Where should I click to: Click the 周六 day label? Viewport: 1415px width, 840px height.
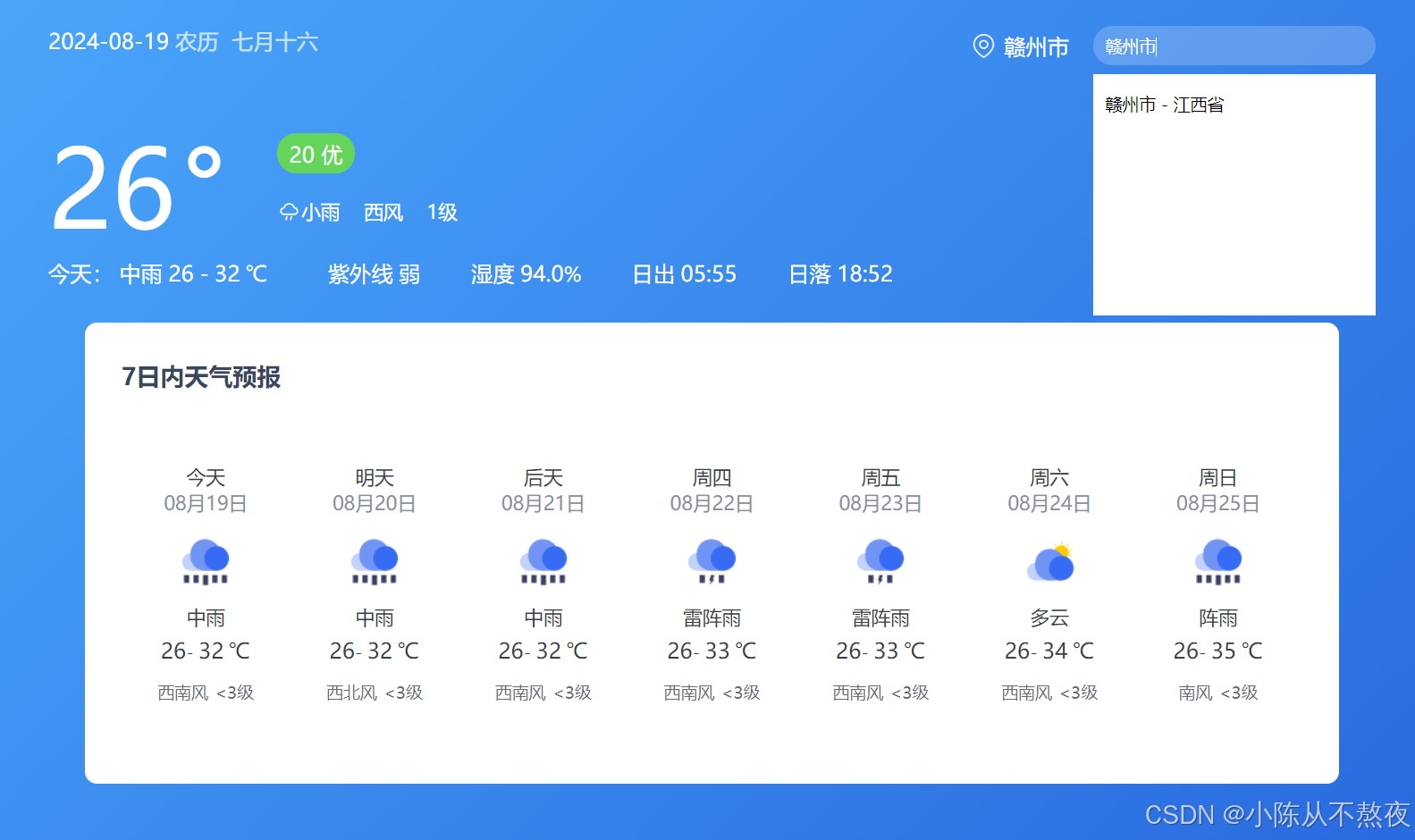click(x=1049, y=478)
